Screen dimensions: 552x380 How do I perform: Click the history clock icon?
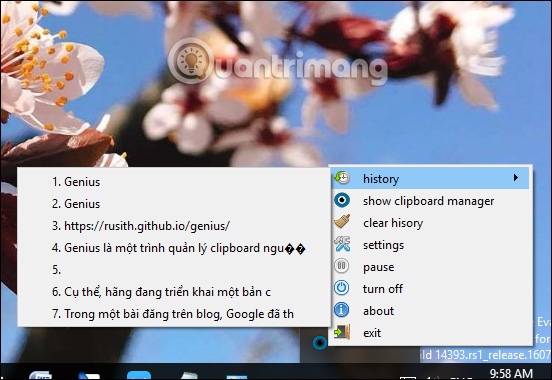tap(342, 177)
